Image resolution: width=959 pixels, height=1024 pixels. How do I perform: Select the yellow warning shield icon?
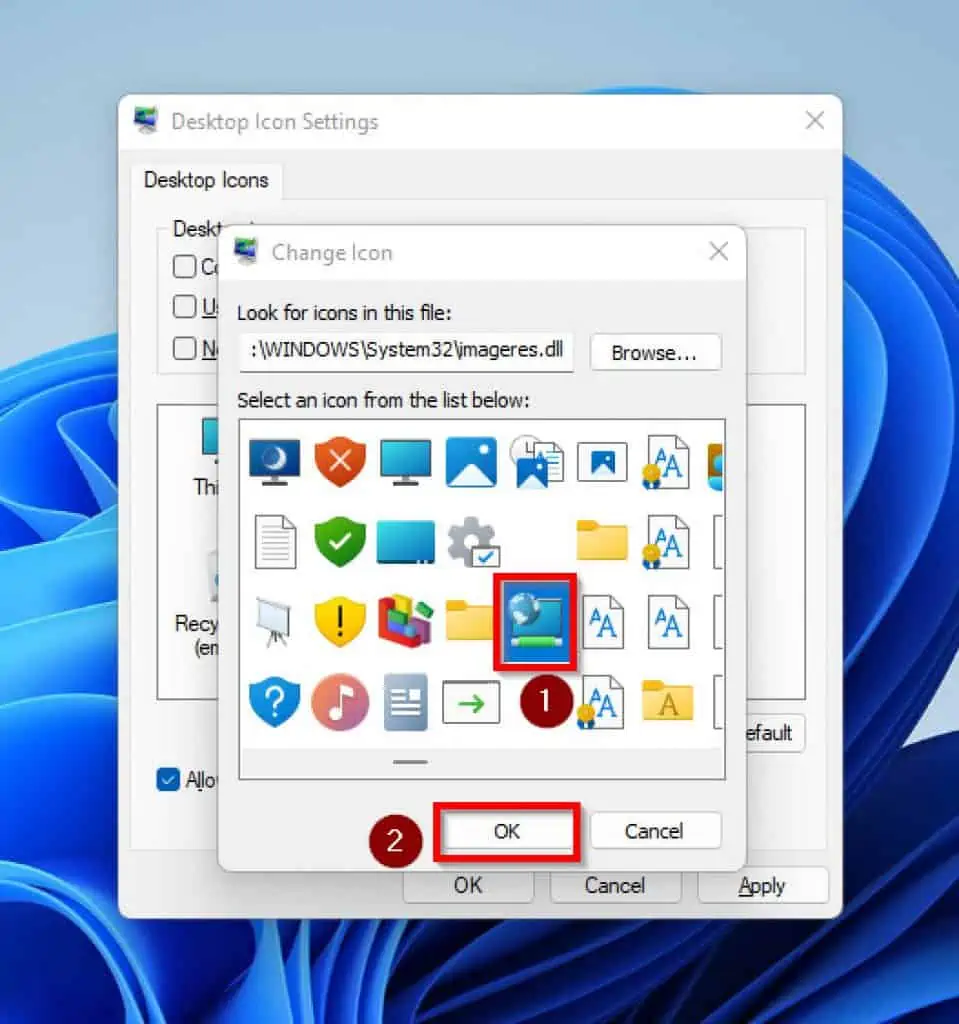pyautogui.click(x=339, y=622)
